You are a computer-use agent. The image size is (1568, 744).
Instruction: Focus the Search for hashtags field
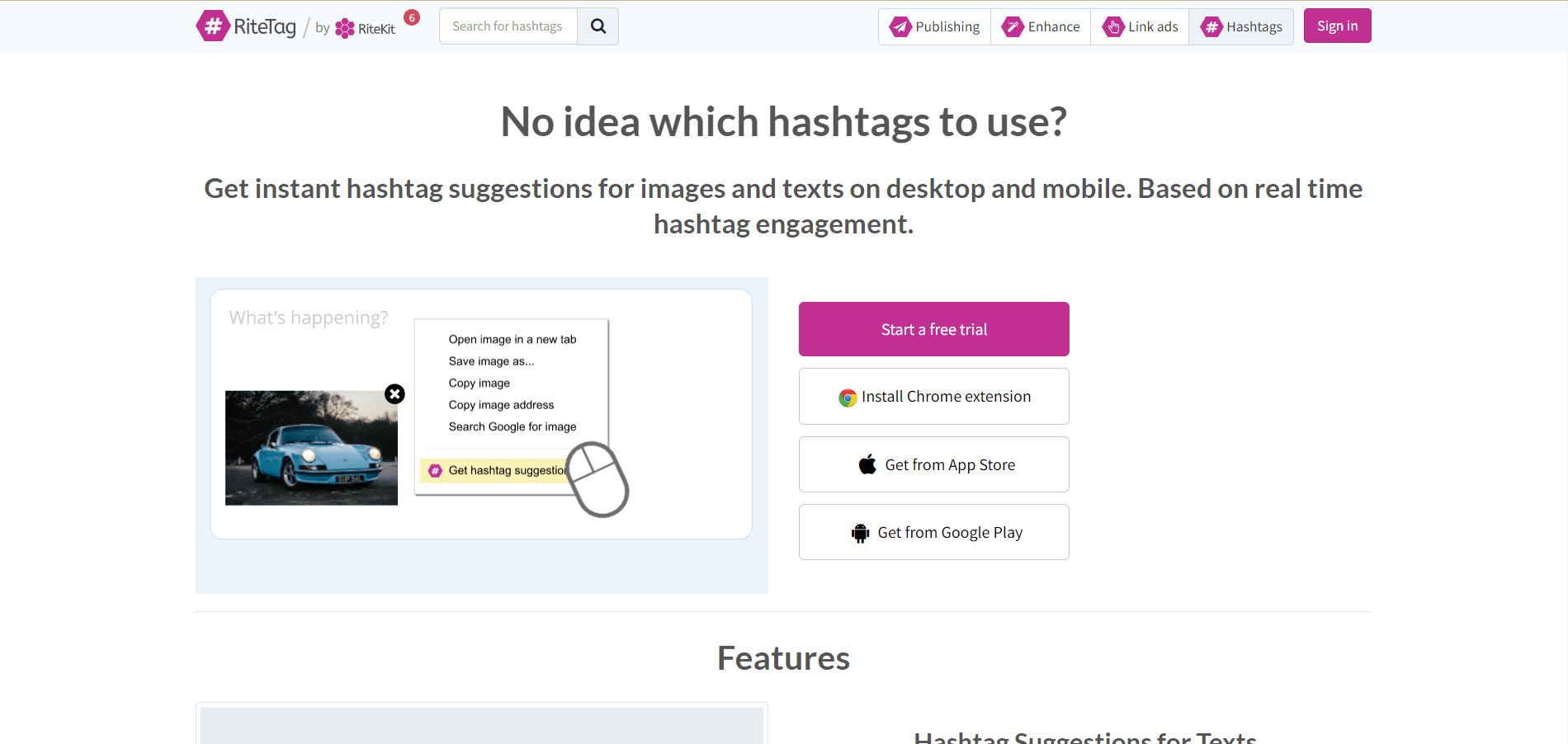click(508, 26)
